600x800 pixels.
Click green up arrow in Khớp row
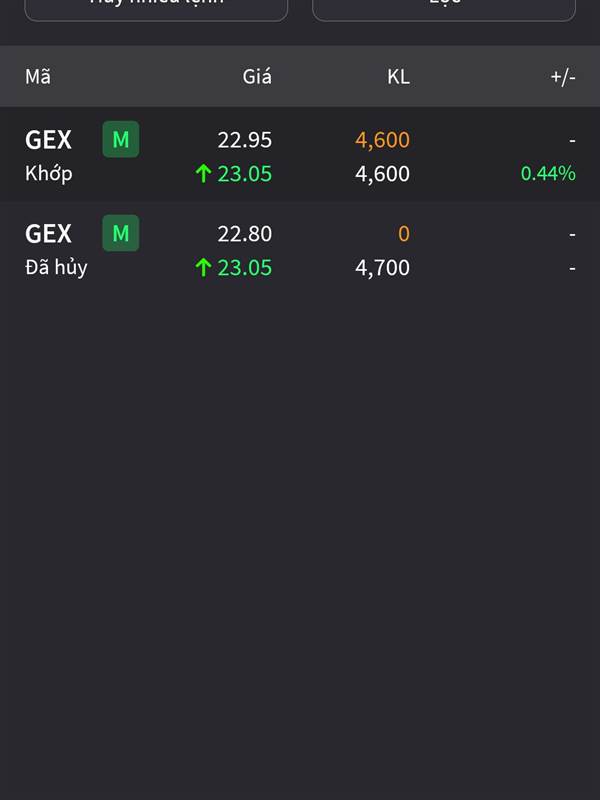coord(203,173)
